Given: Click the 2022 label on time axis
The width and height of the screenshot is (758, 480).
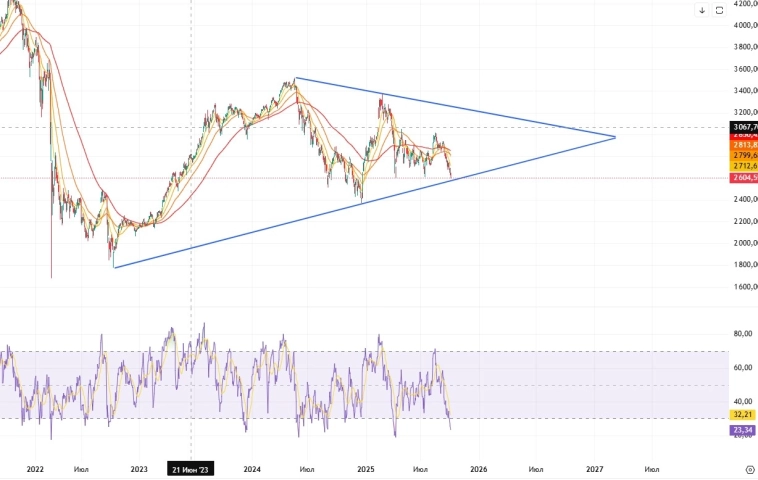Looking at the screenshot, I should click(x=35, y=469).
